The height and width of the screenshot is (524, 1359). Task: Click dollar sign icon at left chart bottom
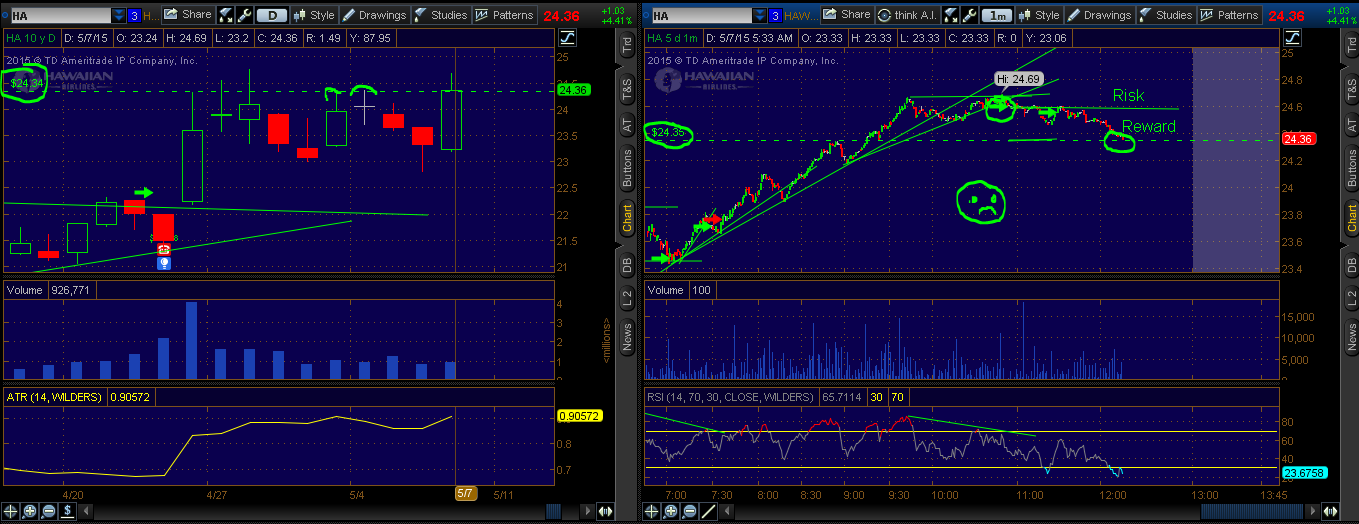point(67,511)
